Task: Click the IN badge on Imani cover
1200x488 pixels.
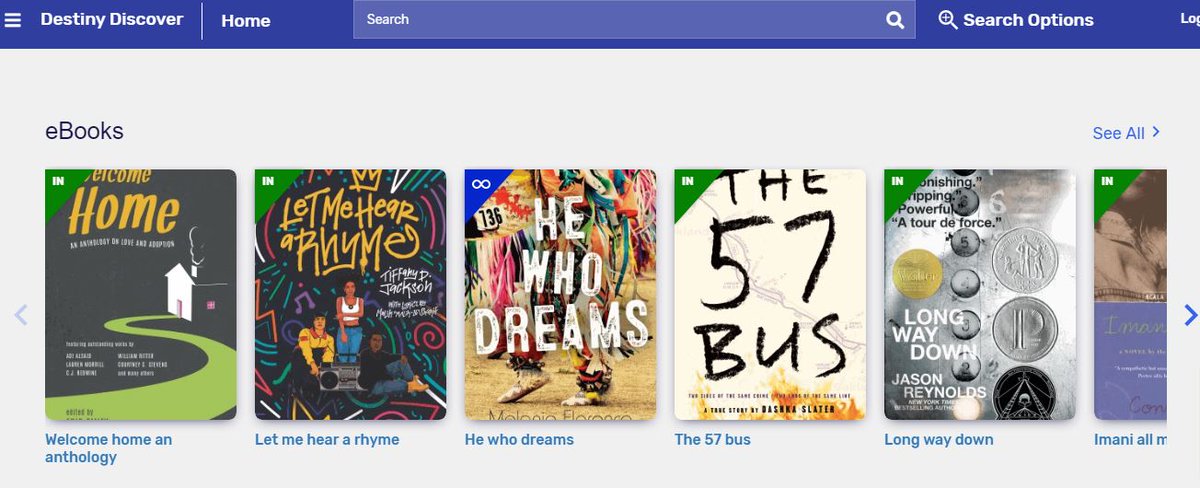Action: pos(1108,181)
